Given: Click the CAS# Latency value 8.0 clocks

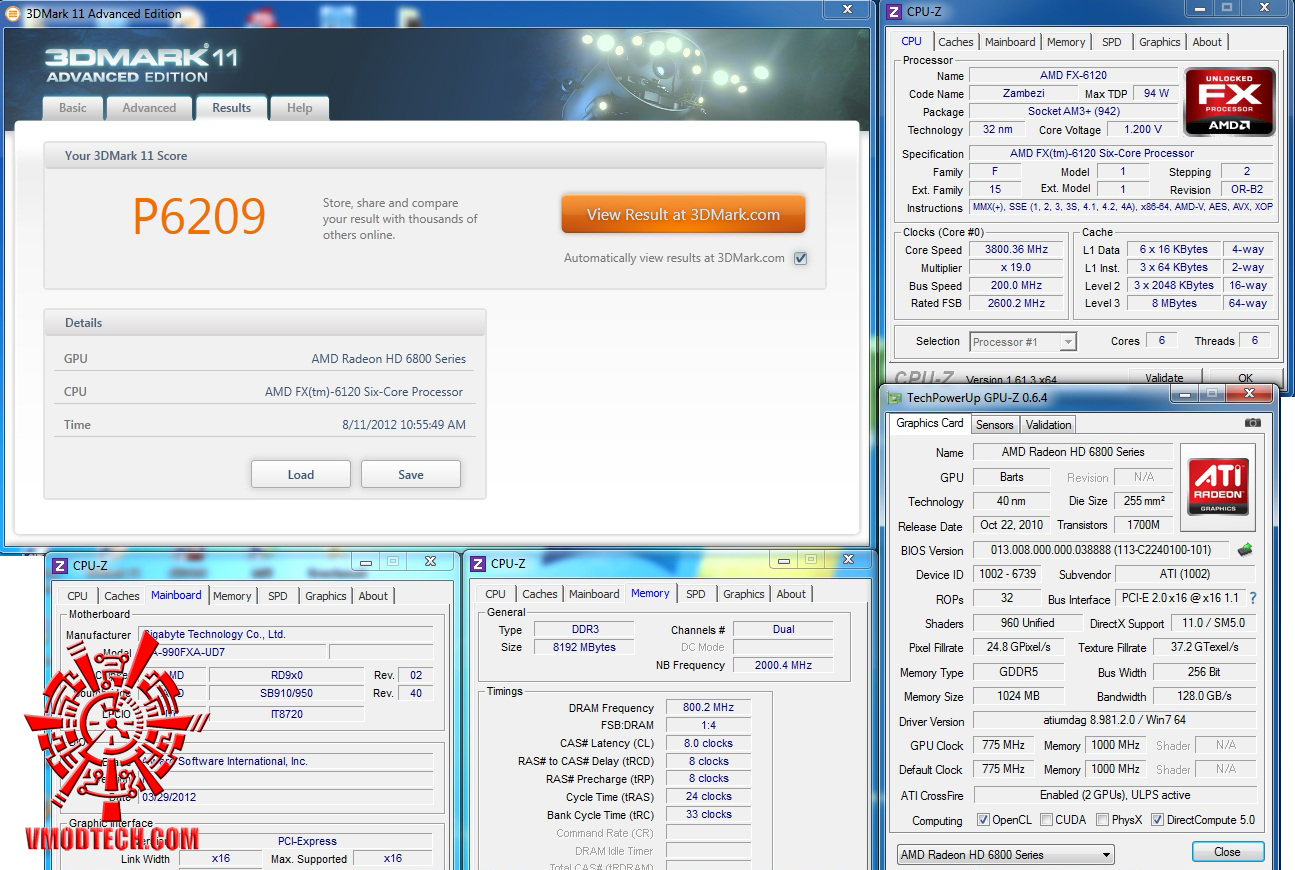Looking at the screenshot, I should click(709, 744).
